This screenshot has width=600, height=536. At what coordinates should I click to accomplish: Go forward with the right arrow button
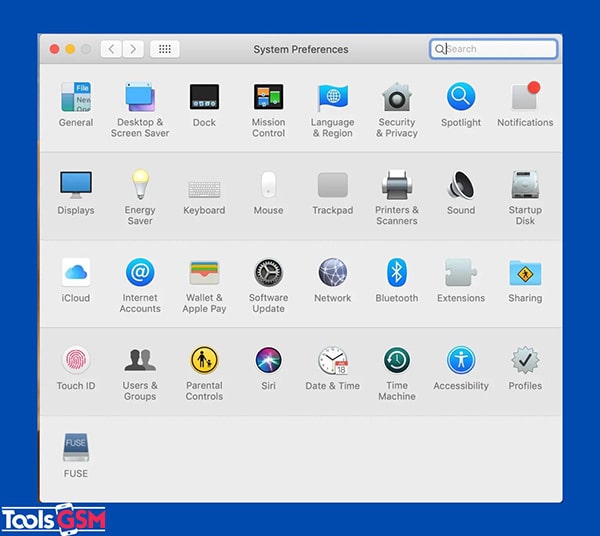(x=133, y=49)
